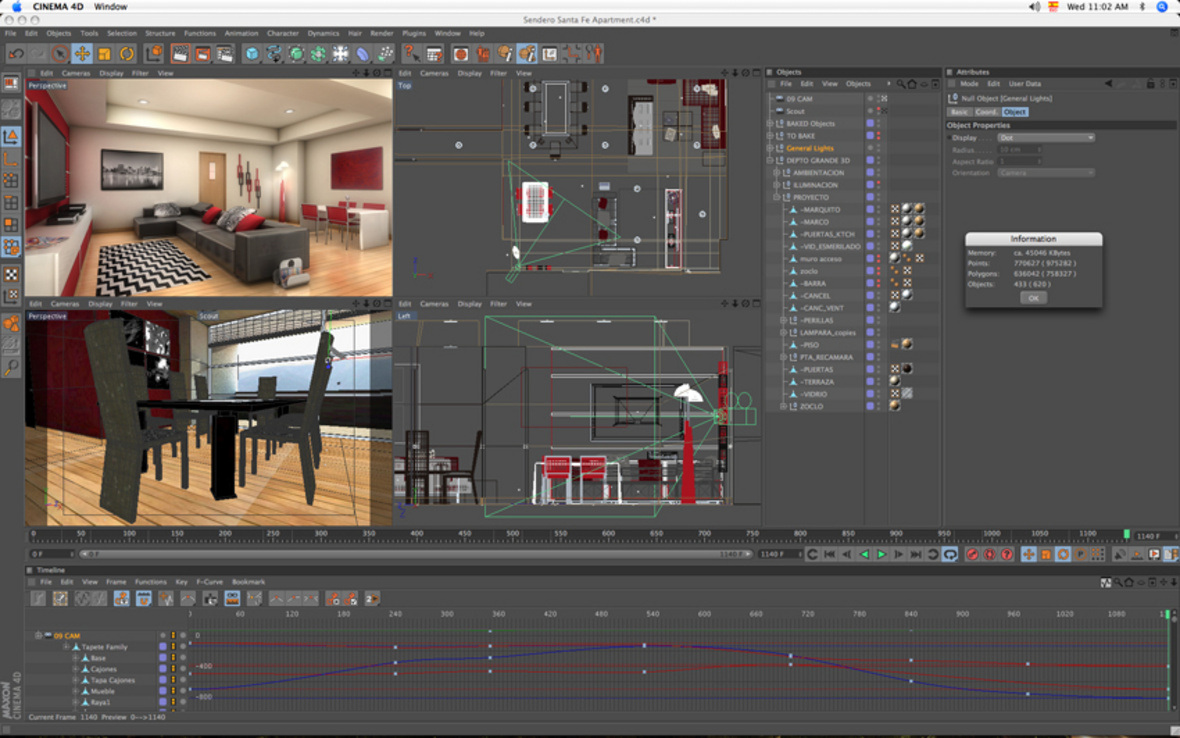Select the Scale tool in the toolbar
Screen dimensions: 1180x738
pyautogui.click(x=104, y=54)
